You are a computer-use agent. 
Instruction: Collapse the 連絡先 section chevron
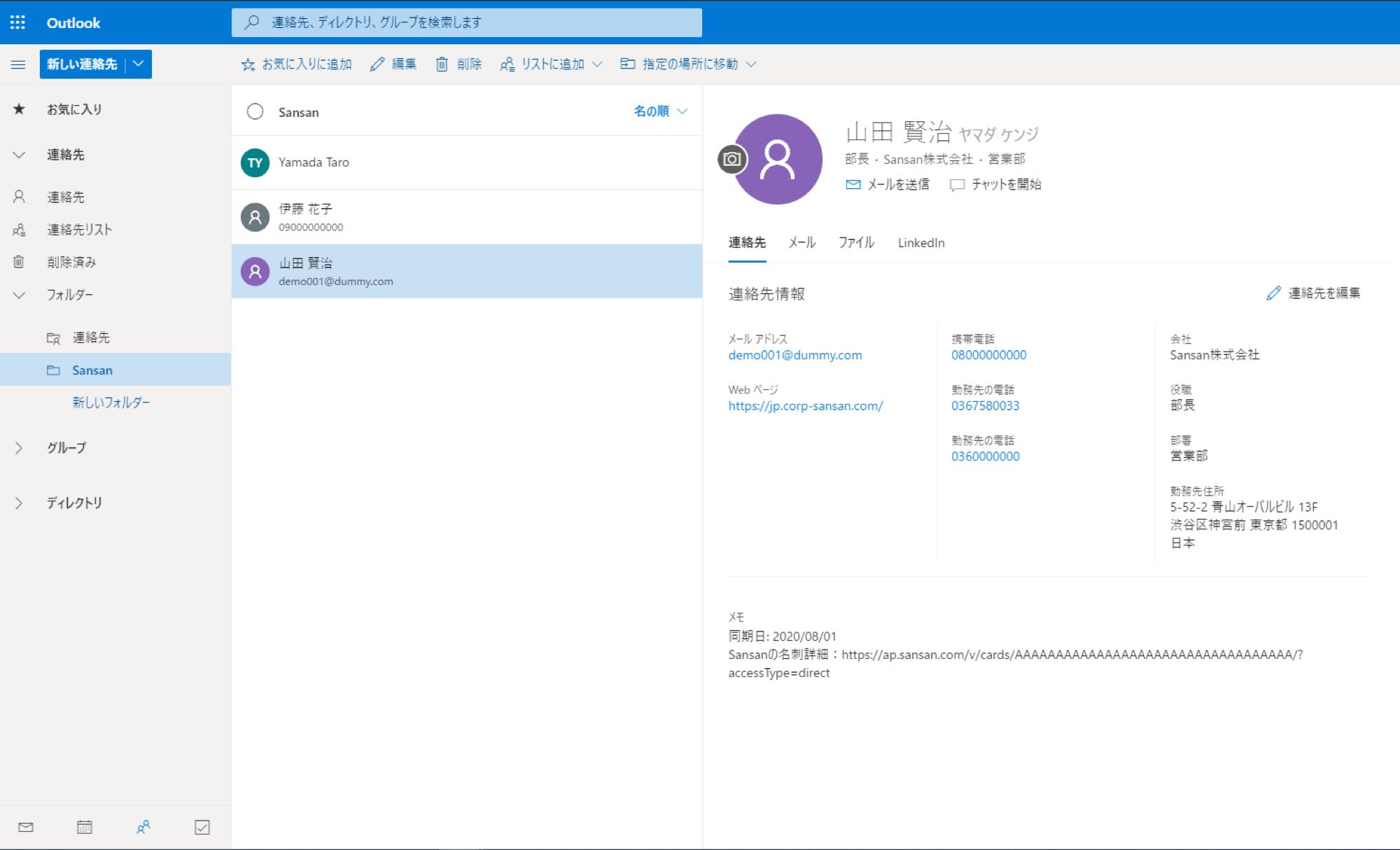click(x=19, y=155)
